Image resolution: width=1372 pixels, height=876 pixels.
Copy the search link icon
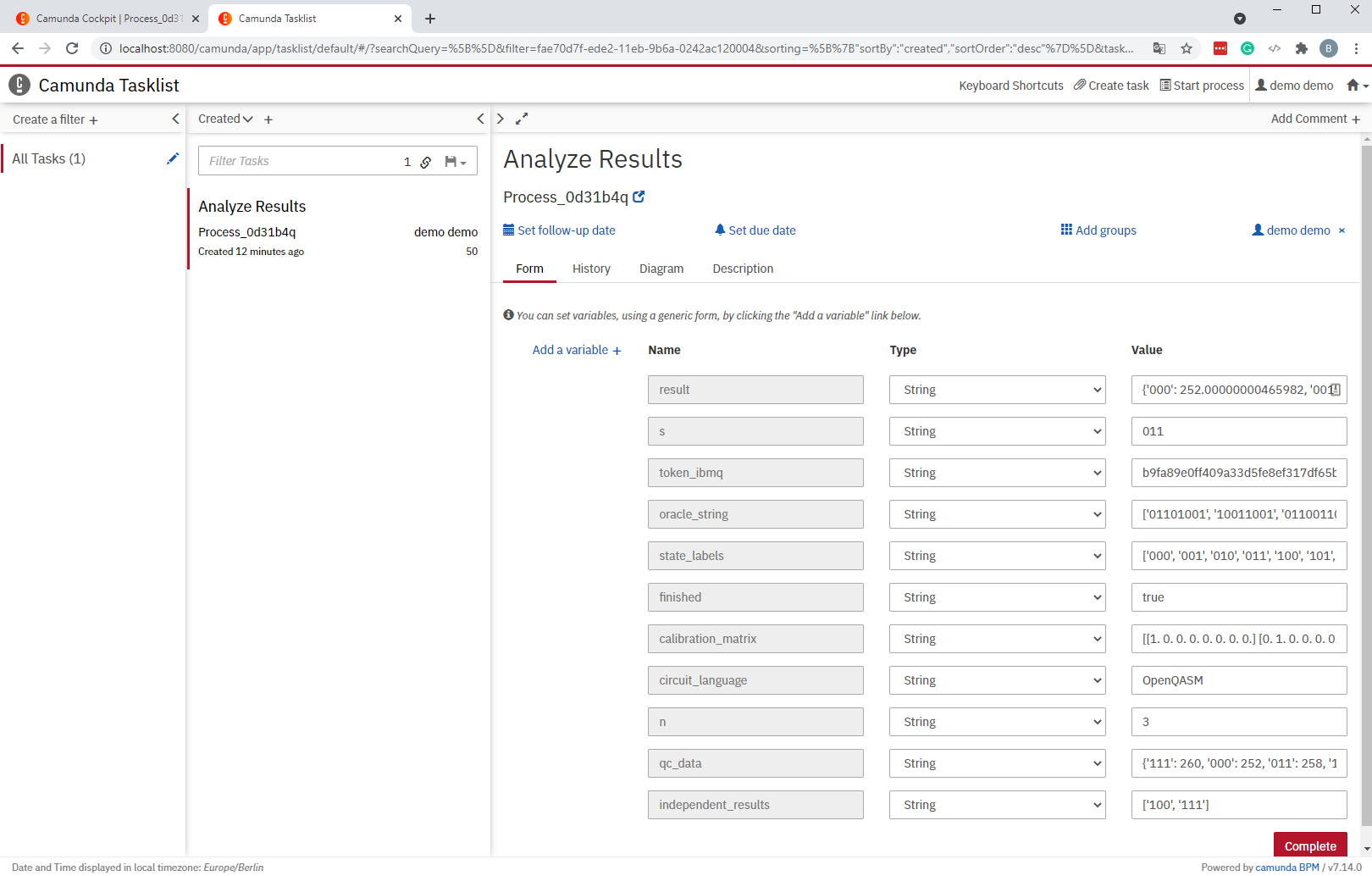(426, 162)
